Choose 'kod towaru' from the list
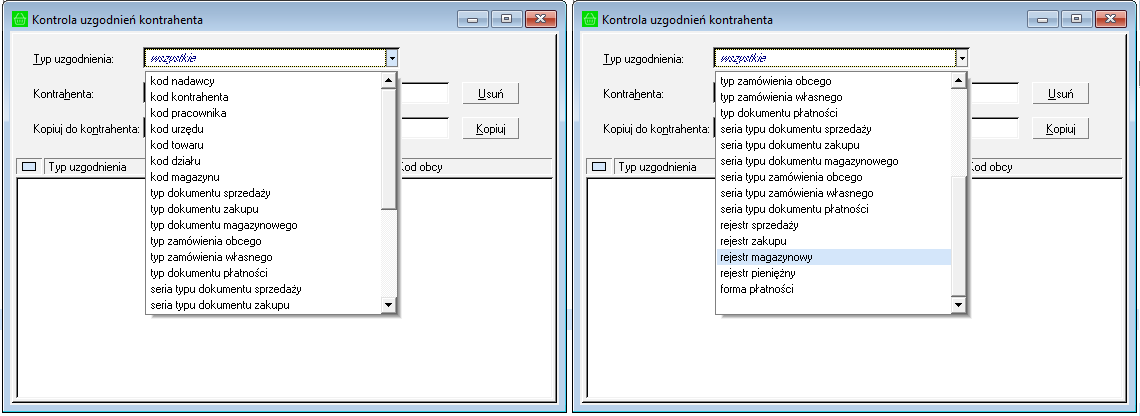Image resolution: width=1140 pixels, height=416 pixels. pos(178,145)
